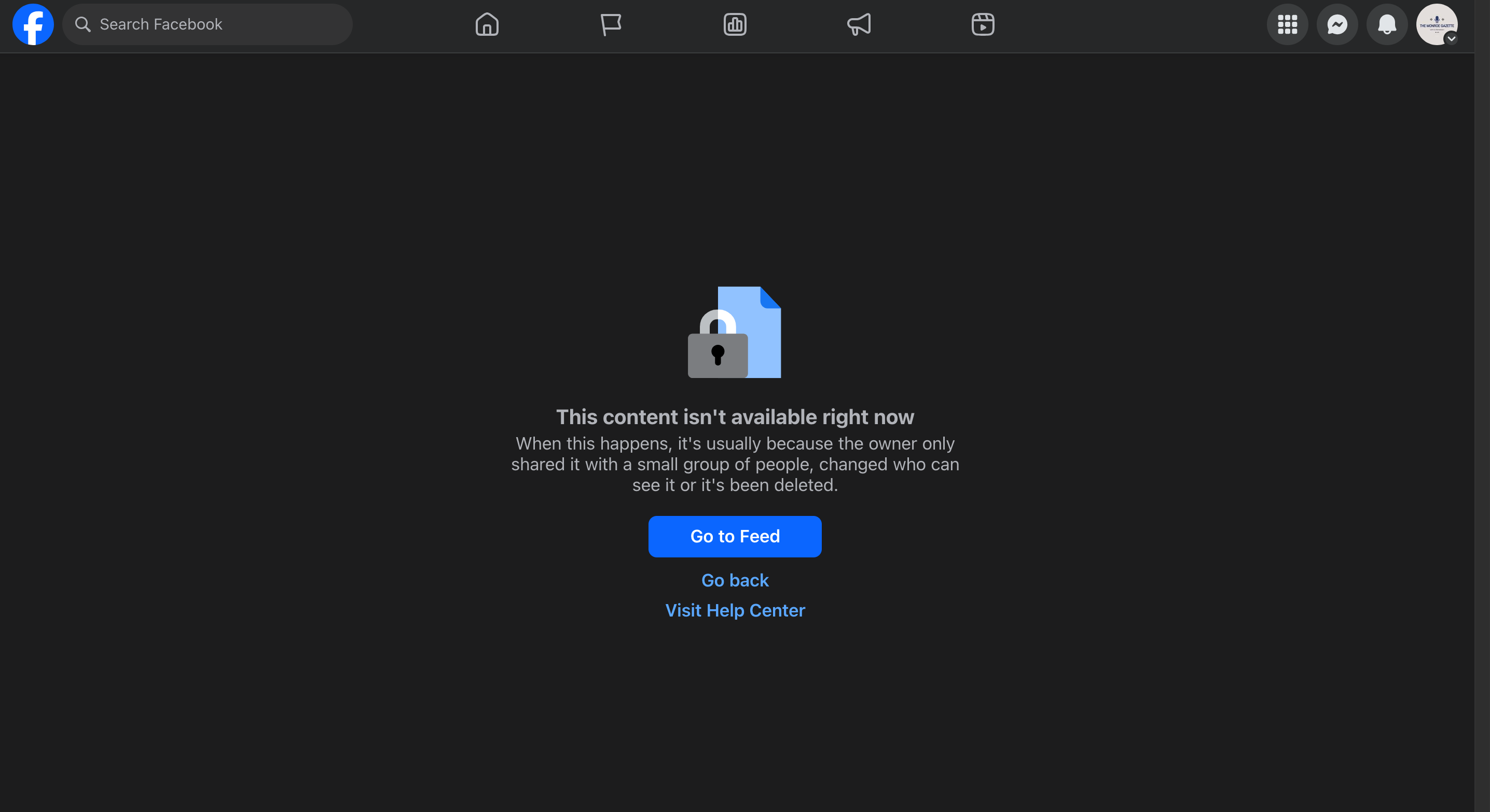The image size is (1490, 812).
Task: Open the Professional dashboard chart icon
Action: tap(735, 24)
